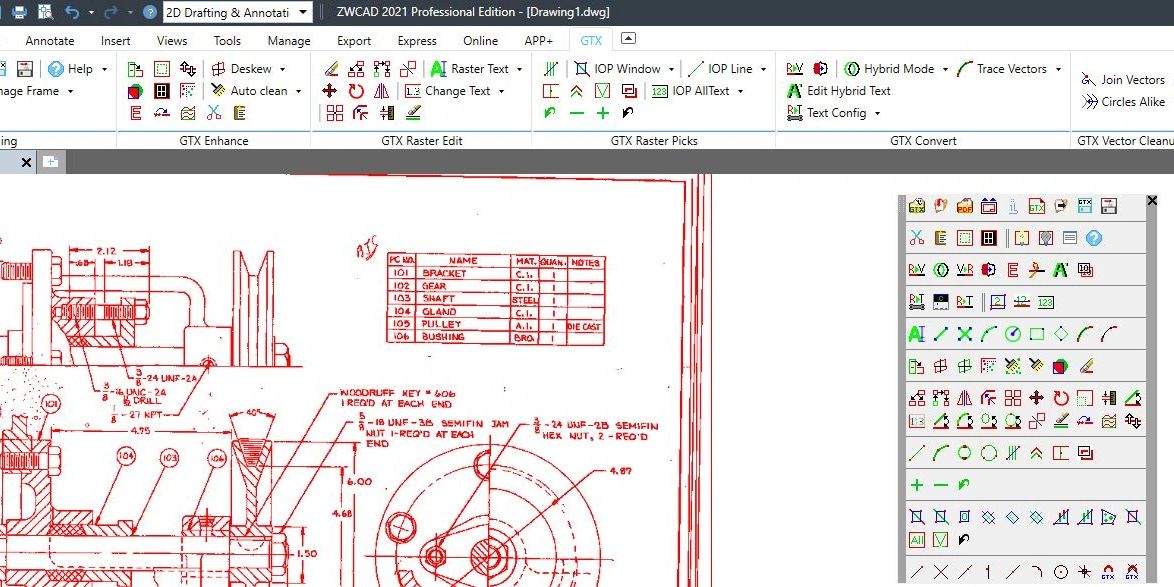
Task: Click the Undo arrow in the quick access bar
Action: 72,12
